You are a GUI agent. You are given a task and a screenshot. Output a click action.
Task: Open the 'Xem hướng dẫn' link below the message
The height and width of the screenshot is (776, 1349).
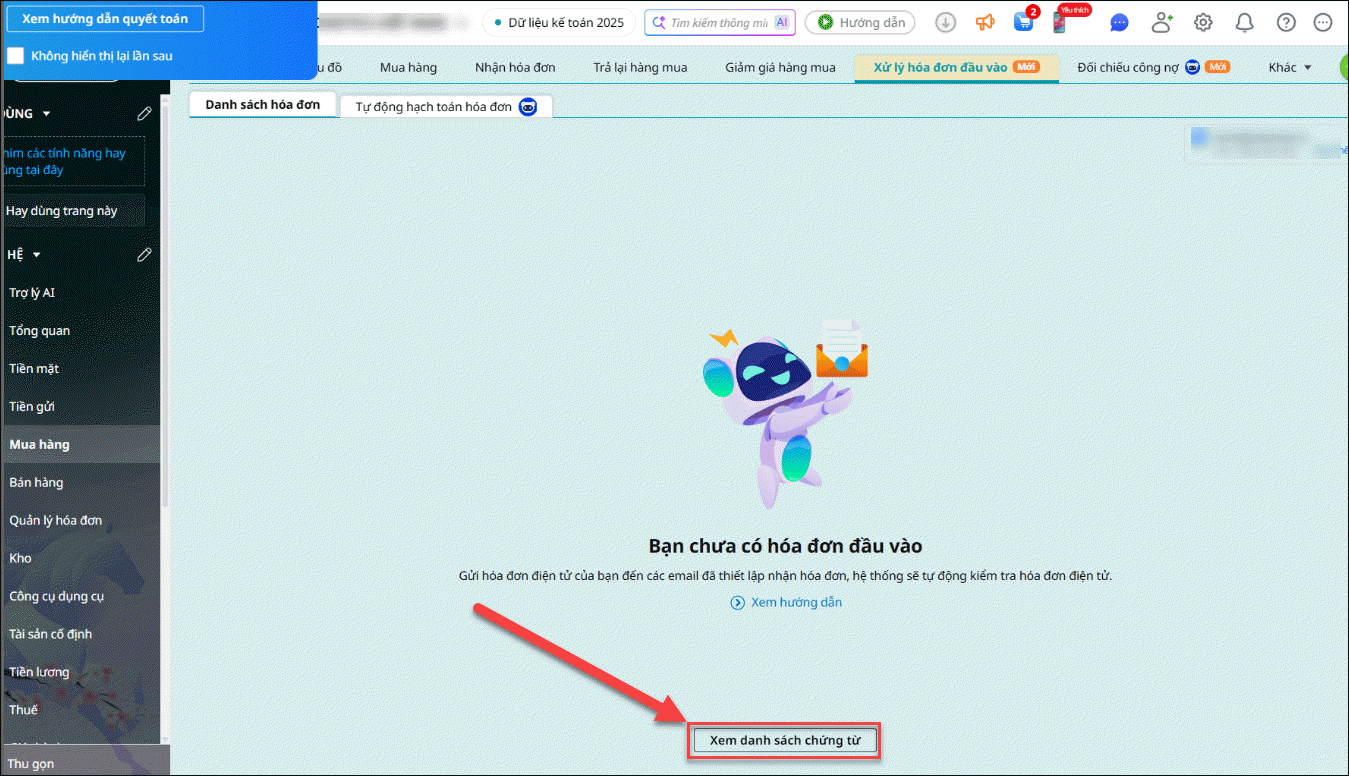pos(787,602)
